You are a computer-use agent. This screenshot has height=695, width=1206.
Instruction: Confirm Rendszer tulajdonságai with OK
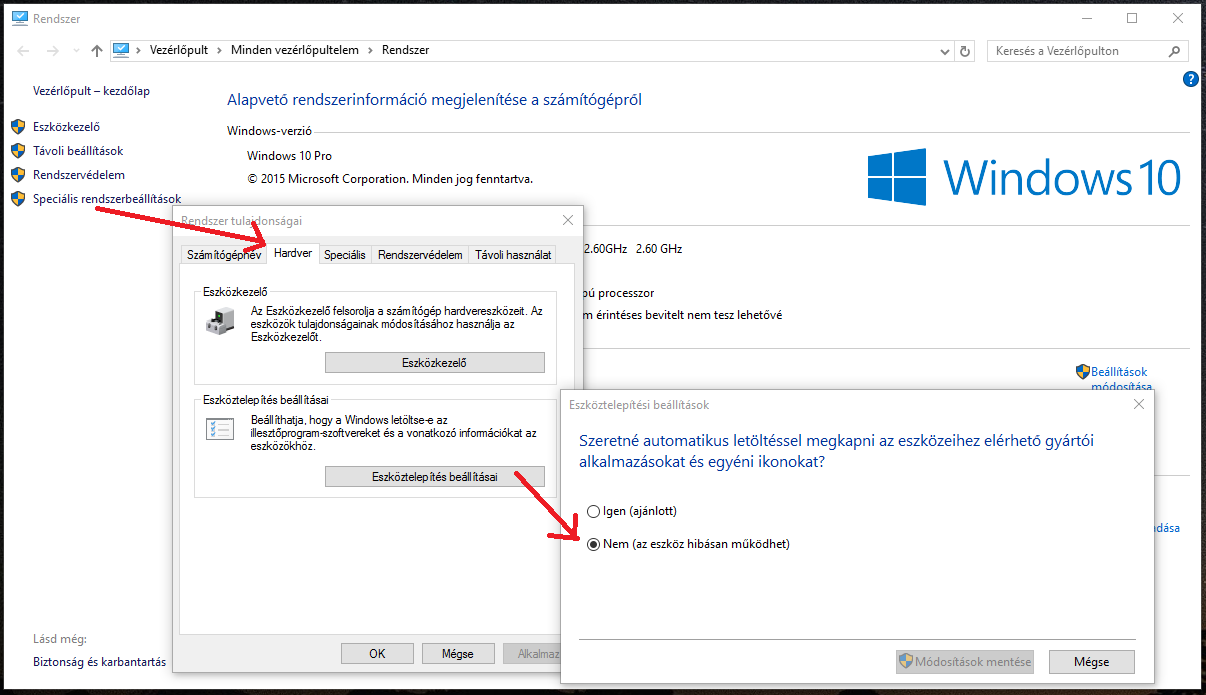(x=377, y=654)
